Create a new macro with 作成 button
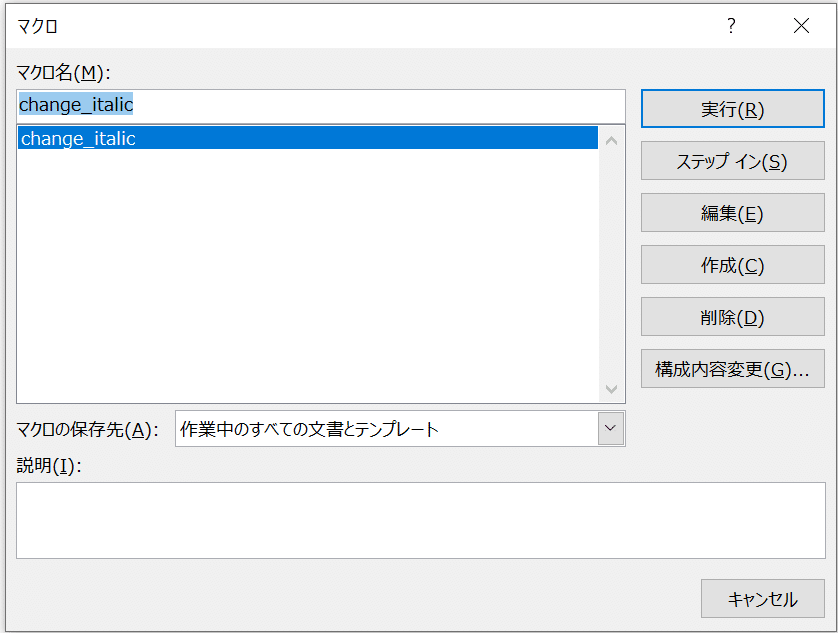The width and height of the screenshot is (838, 633). 732,264
